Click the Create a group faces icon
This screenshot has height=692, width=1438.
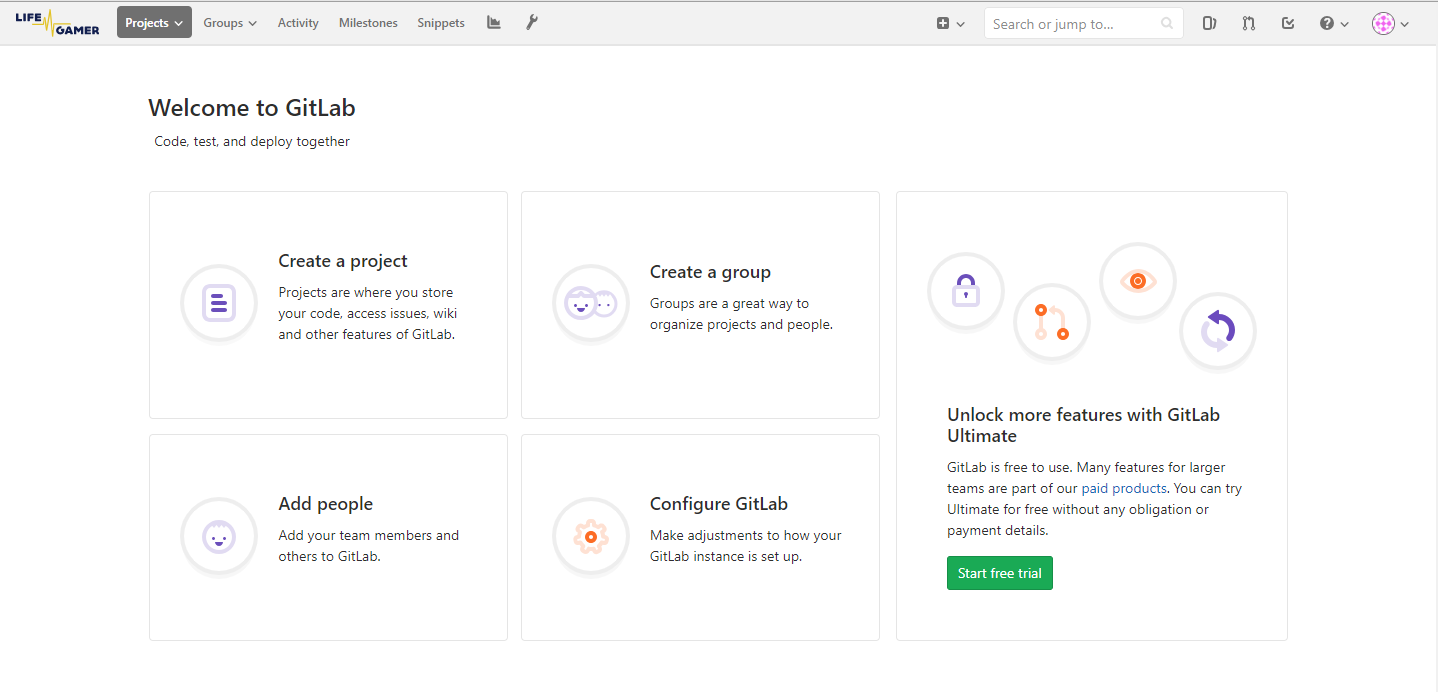tap(591, 303)
